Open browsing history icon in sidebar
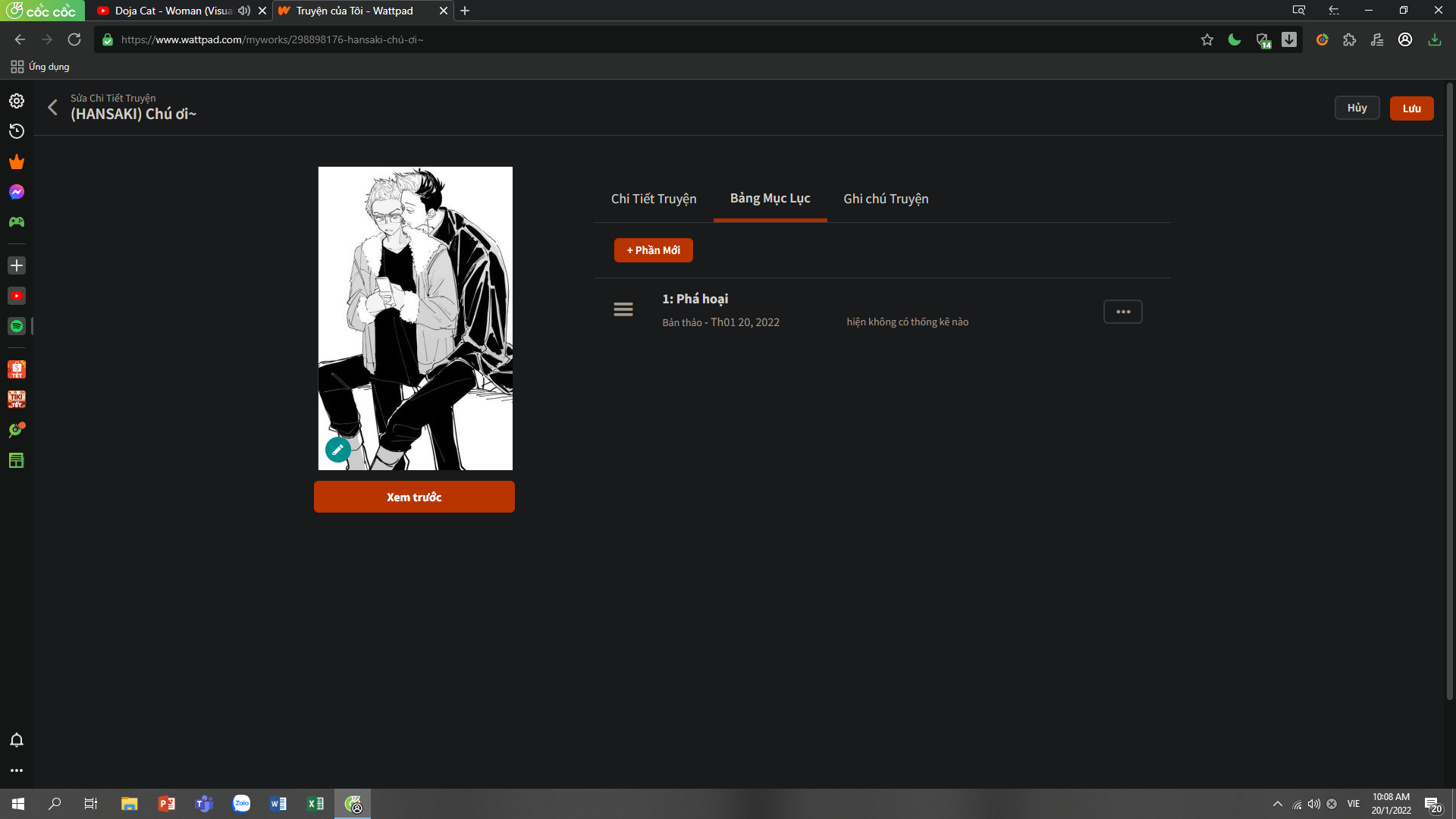Image resolution: width=1456 pixels, height=819 pixels. (17, 131)
